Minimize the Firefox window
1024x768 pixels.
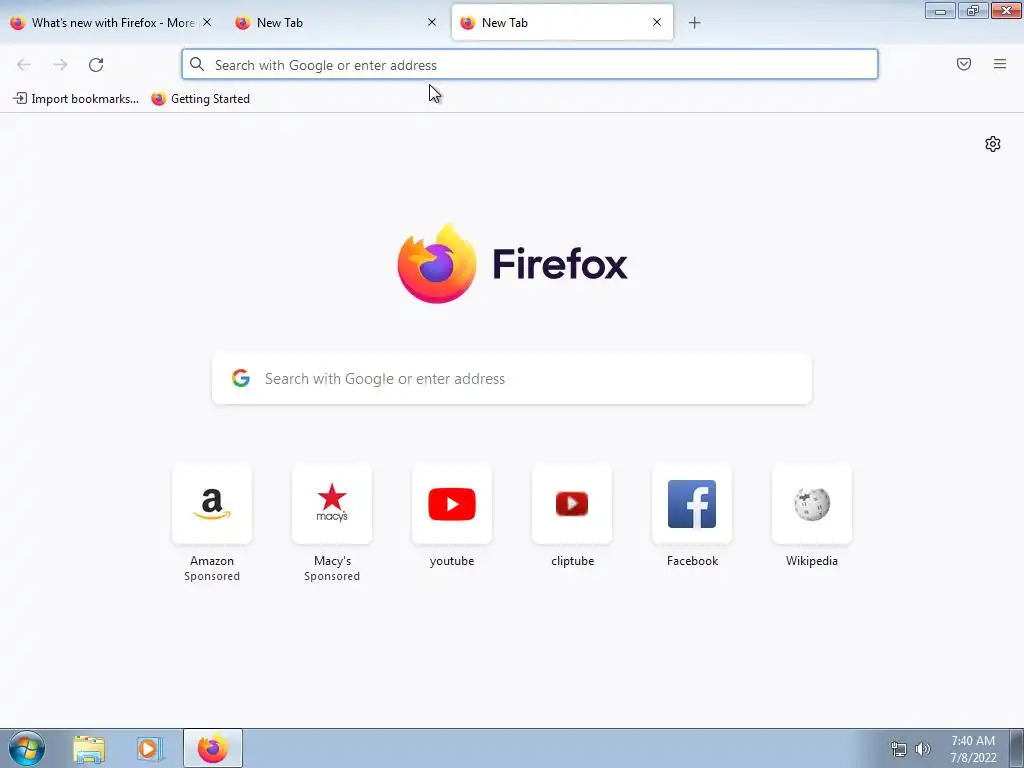pyautogui.click(x=940, y=11)
